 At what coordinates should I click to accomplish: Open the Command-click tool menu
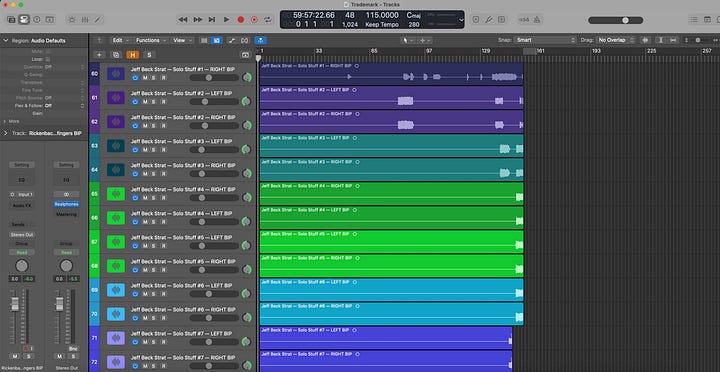tap(424, 40)
